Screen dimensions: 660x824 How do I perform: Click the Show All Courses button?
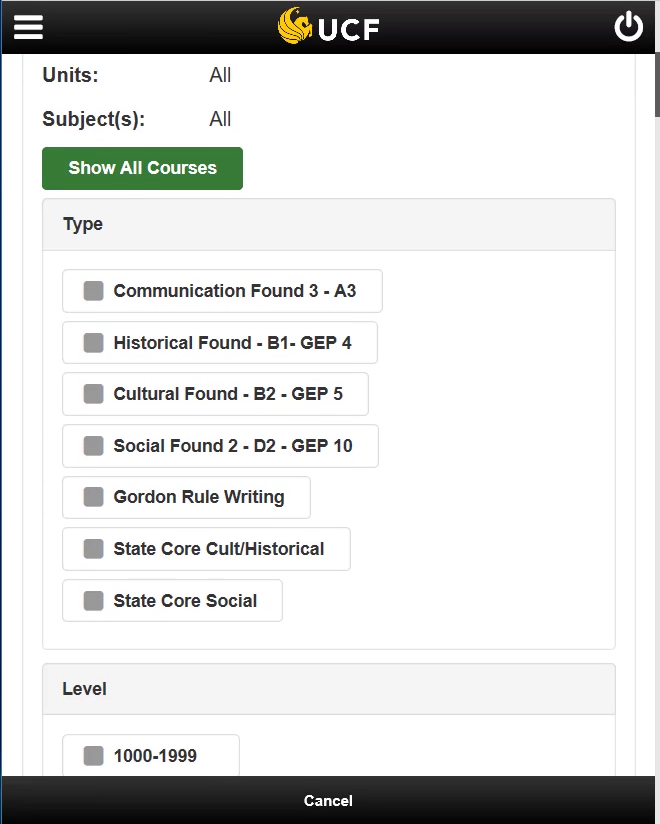click(x=142, y=168)
